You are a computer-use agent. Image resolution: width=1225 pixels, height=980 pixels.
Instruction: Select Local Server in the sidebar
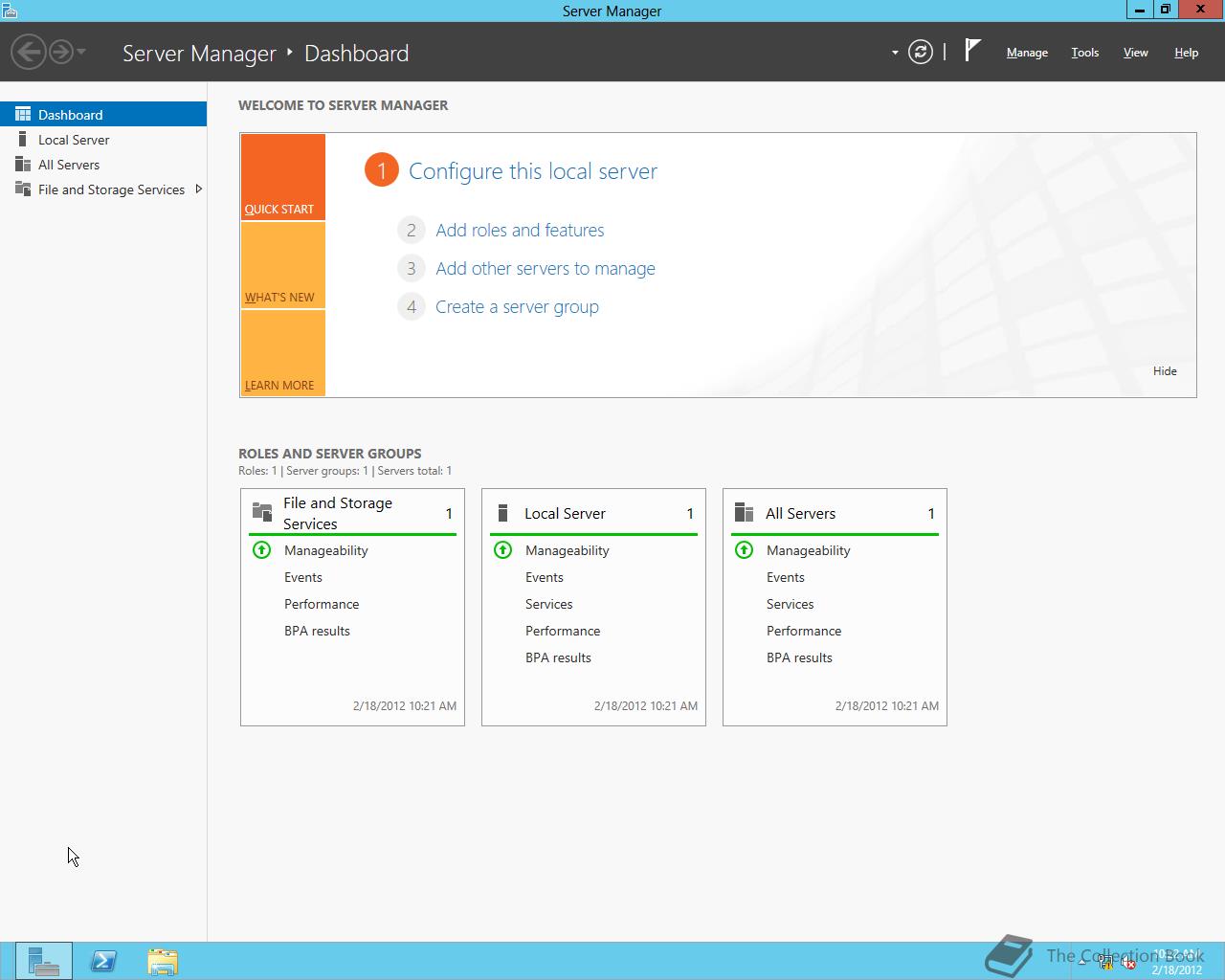(103, 139)
